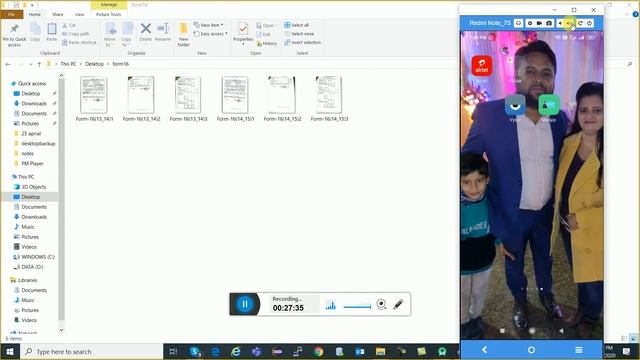Click the Rename icon in ribbon
The height and width of the screenshot is (360, 640).
point(163,32)
